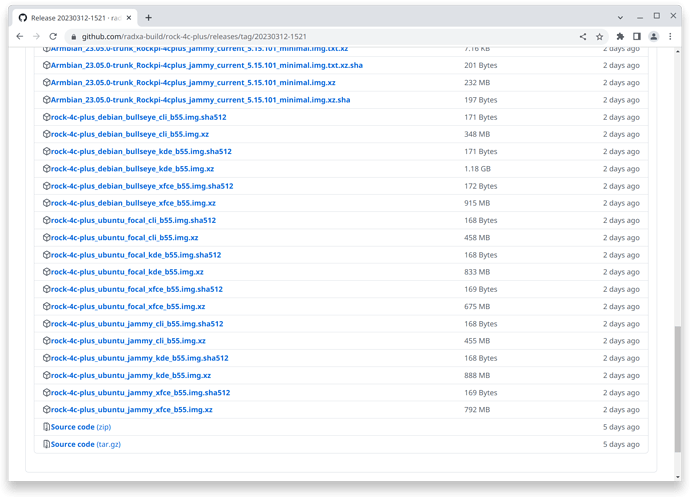Open the tab search dropdown
Image resolution: width=690 pixels, height=497 pixels.
(x=620, y=18)
